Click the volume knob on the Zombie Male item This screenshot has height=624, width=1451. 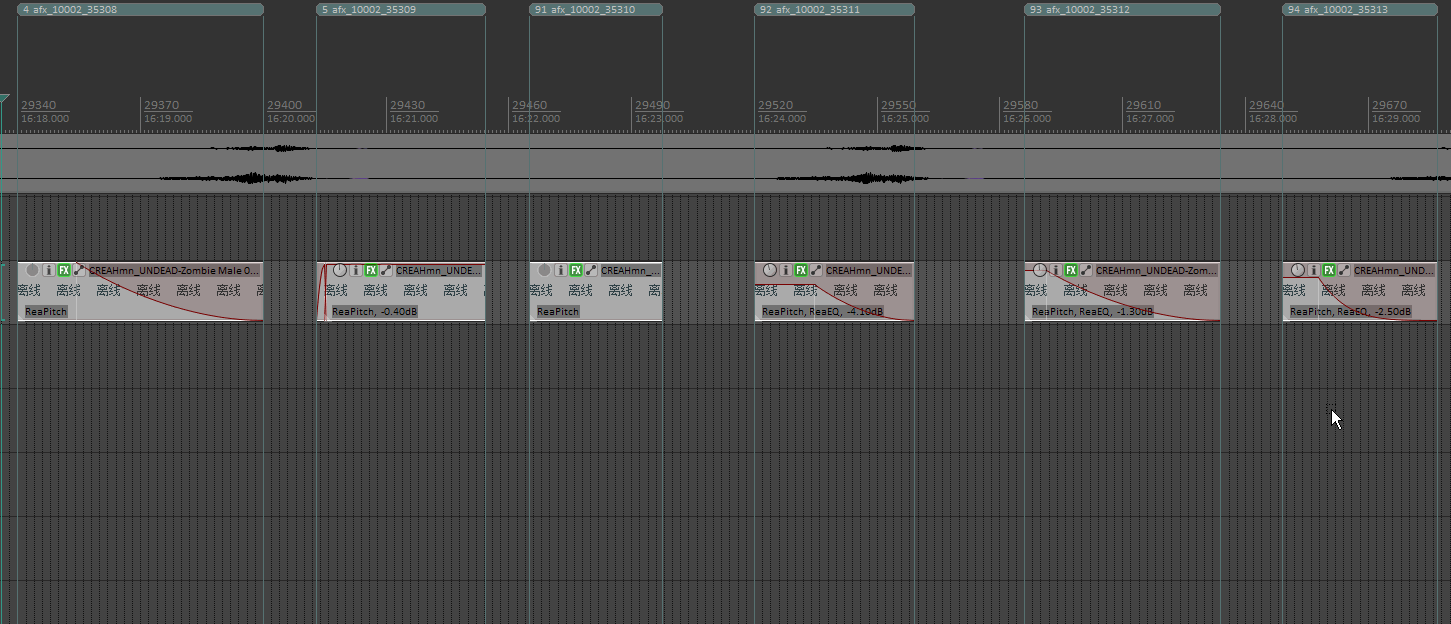point(32,270)
